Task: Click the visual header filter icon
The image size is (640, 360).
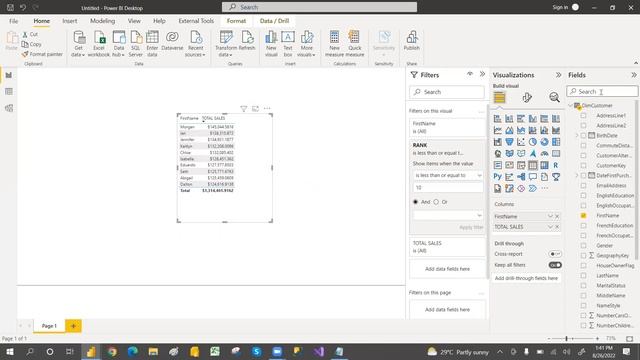Action: (244, 109)
